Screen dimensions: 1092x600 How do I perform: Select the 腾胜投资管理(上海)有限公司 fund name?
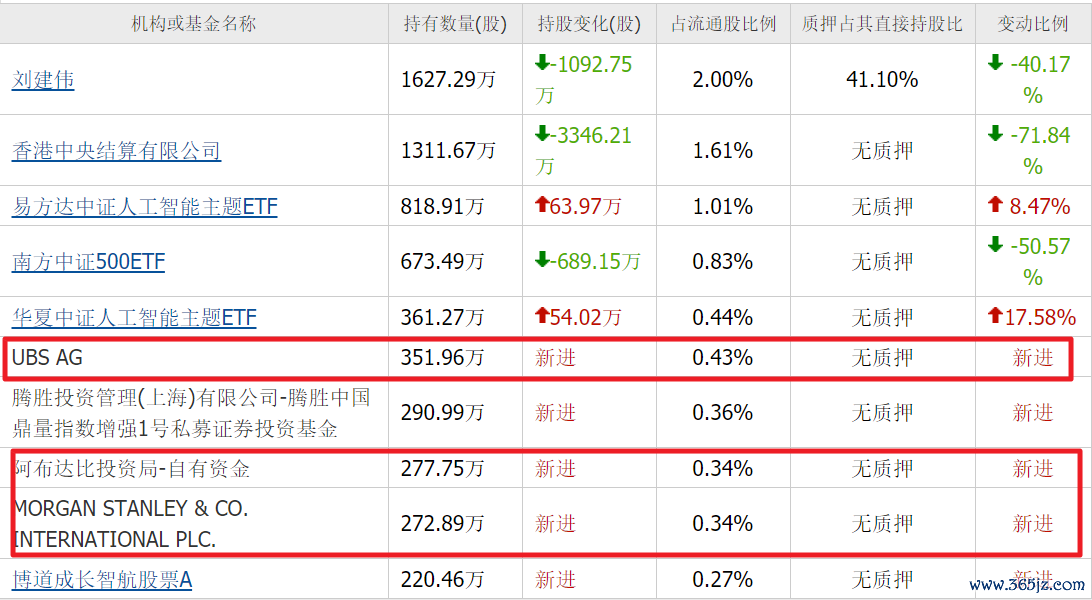click(191, 413)
